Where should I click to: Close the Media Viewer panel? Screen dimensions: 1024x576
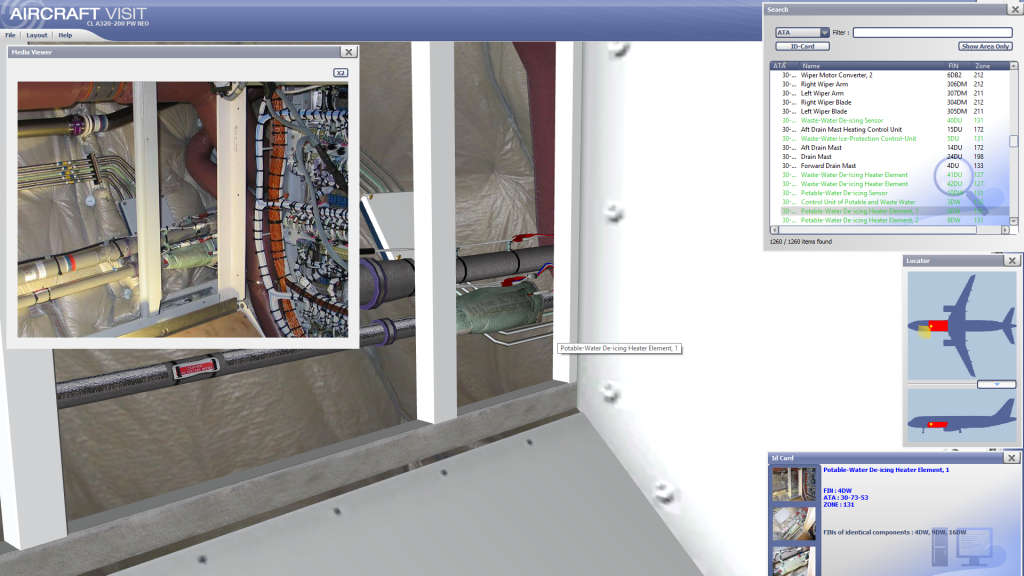[x=347, y=52]
